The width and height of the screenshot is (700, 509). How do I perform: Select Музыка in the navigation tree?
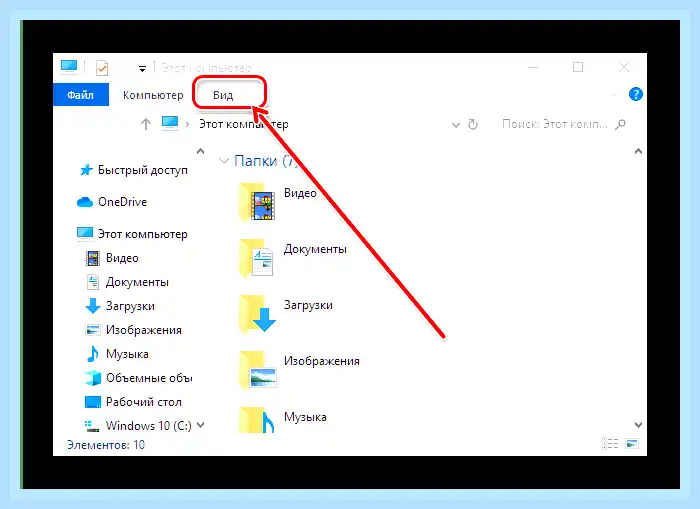click(127, 354)
